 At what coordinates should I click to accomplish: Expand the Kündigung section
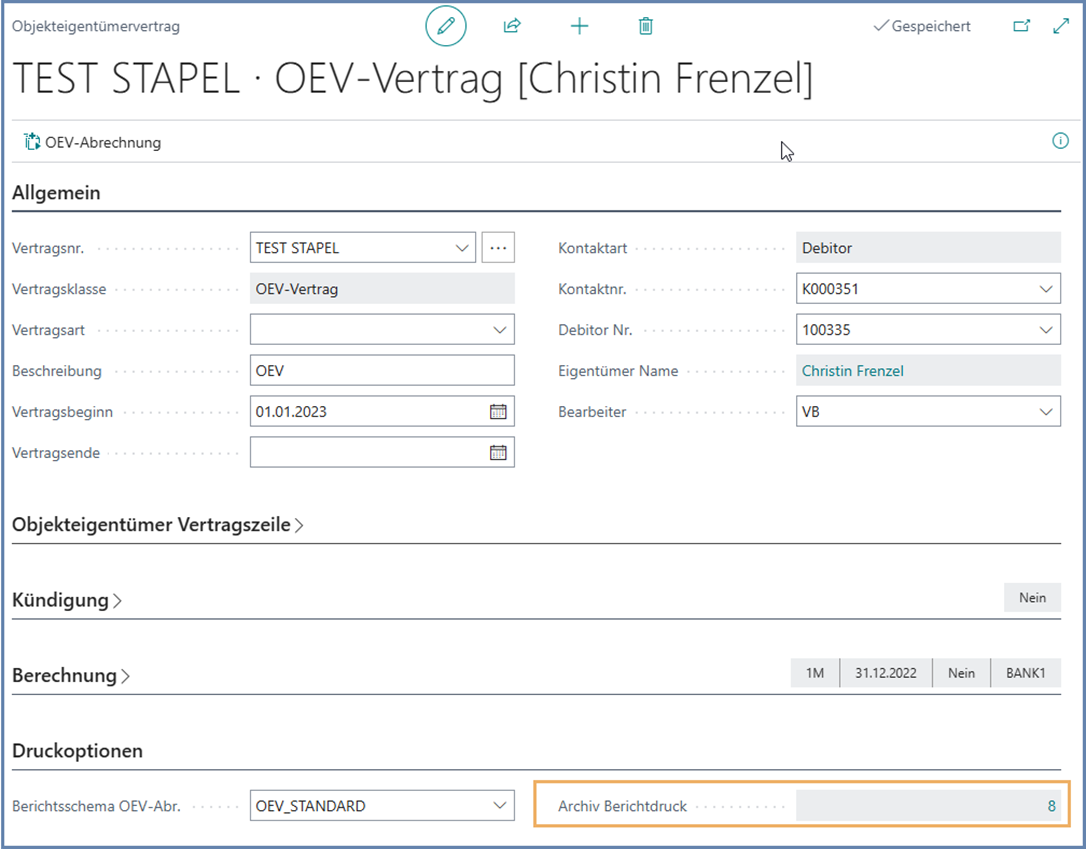point(67,601)
